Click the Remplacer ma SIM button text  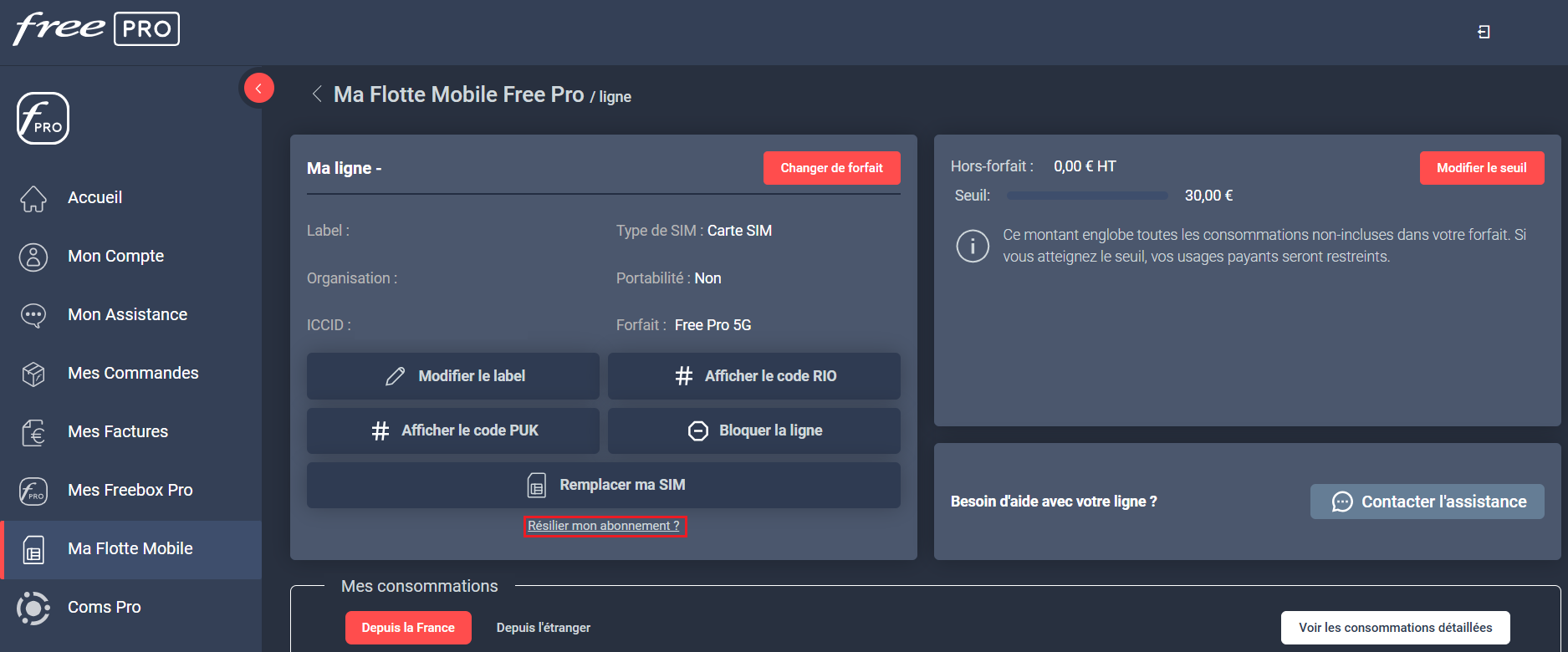622,485
